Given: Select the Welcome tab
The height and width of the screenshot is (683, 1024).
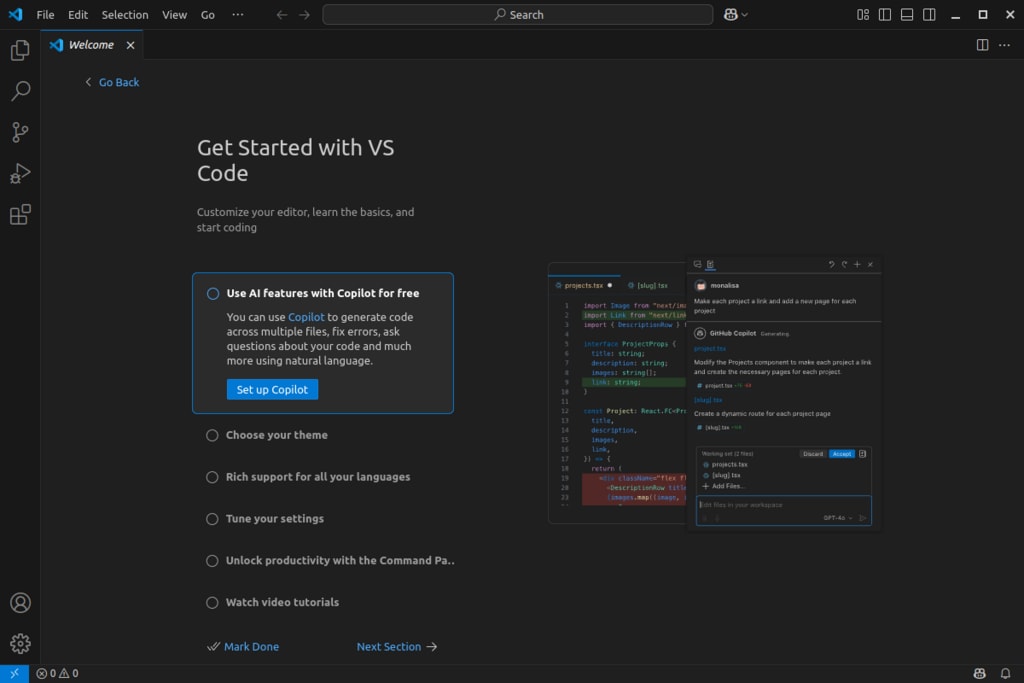Looking at the screenshot, I should pyautogui.click(x=92, y=45).
